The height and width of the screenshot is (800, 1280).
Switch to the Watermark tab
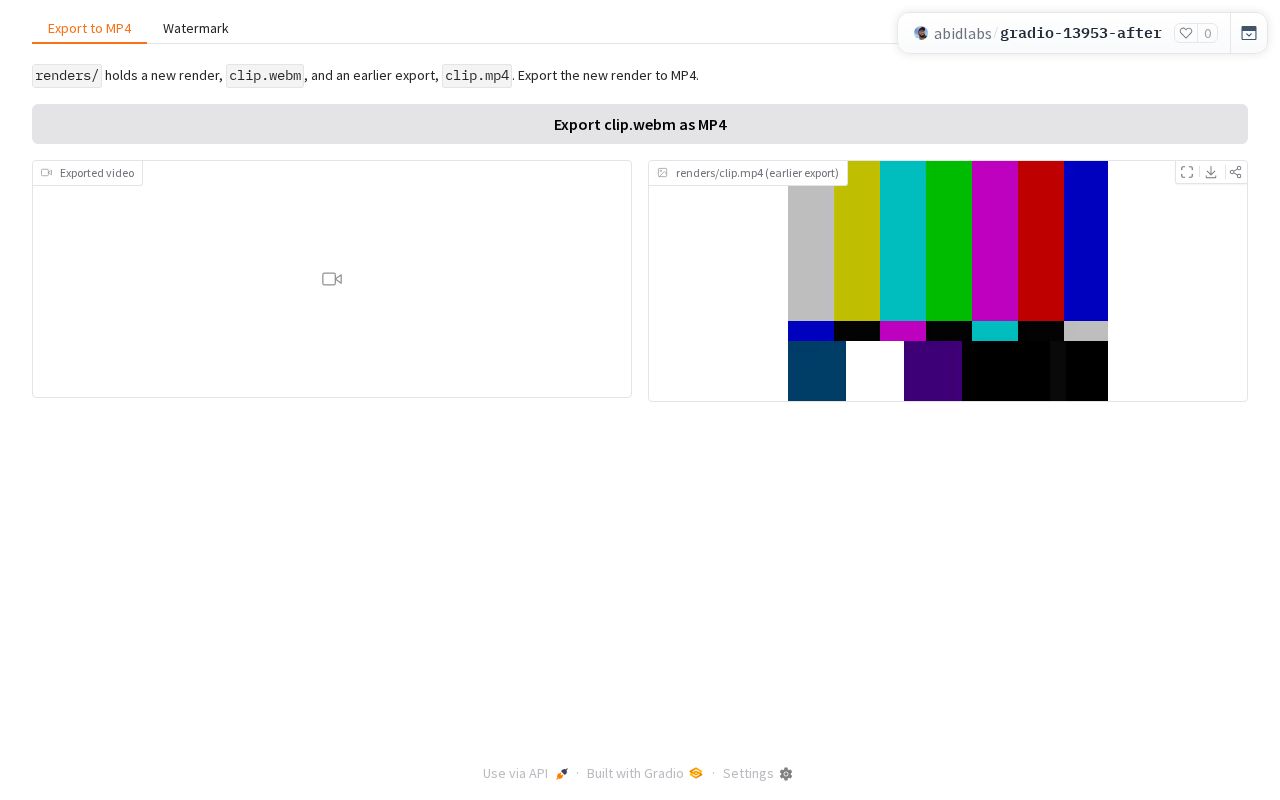[x=195, y=28]
